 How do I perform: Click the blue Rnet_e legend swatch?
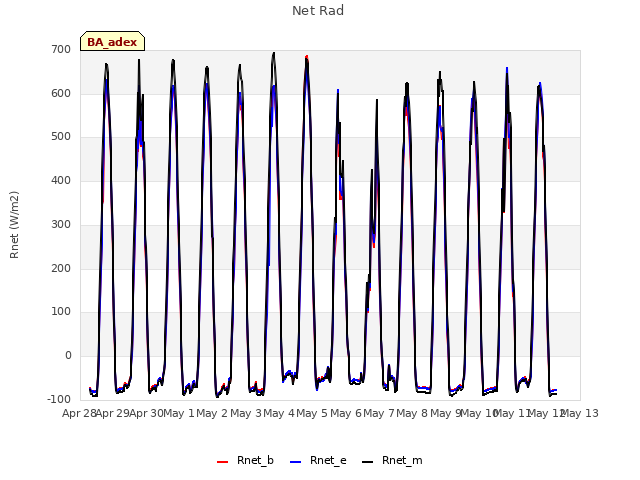point(296,462)
